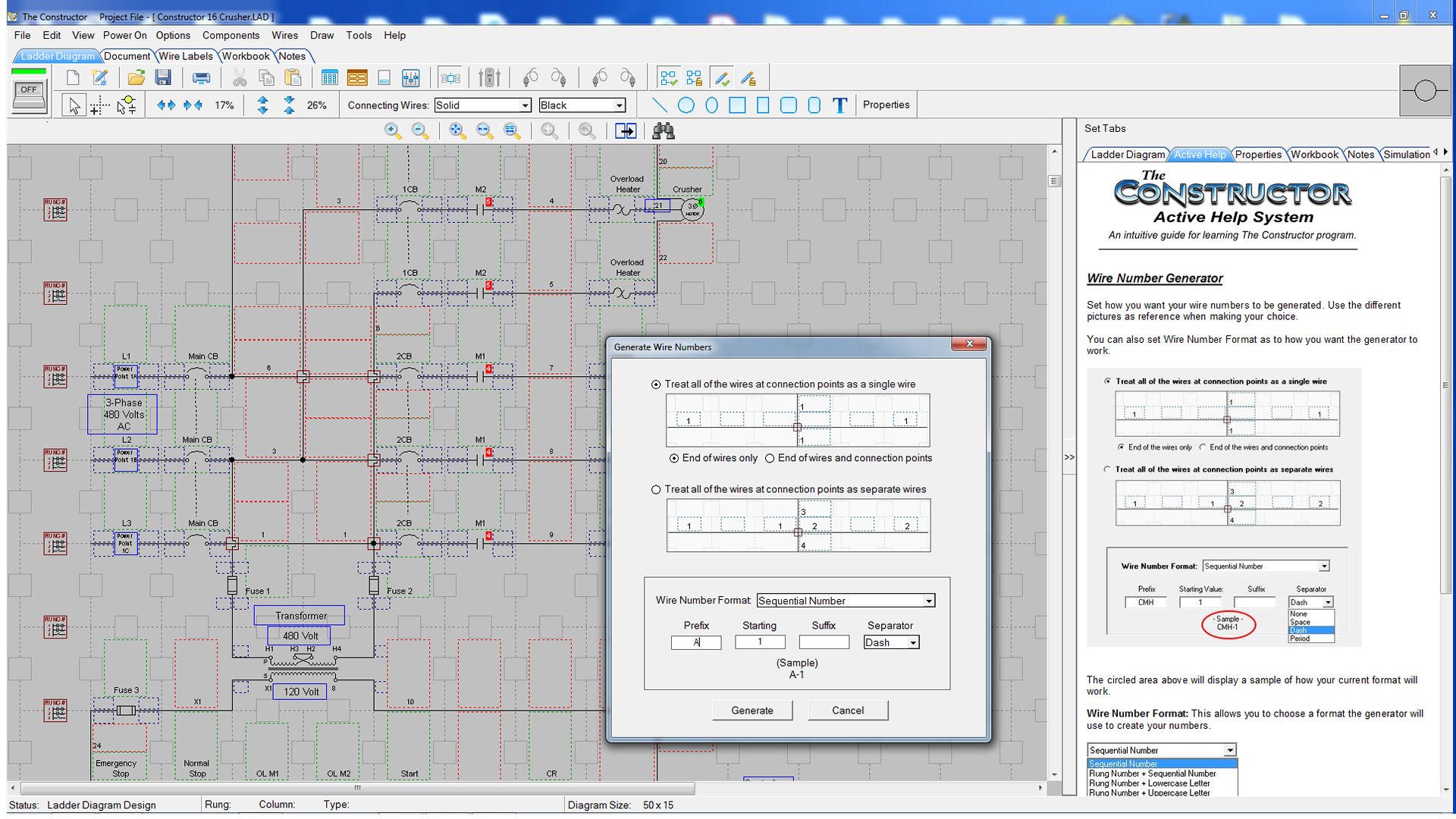Click the Cancel button in dialog
Image resolution: width=1456 pixels, height=819 pixels.
(847, 711)
